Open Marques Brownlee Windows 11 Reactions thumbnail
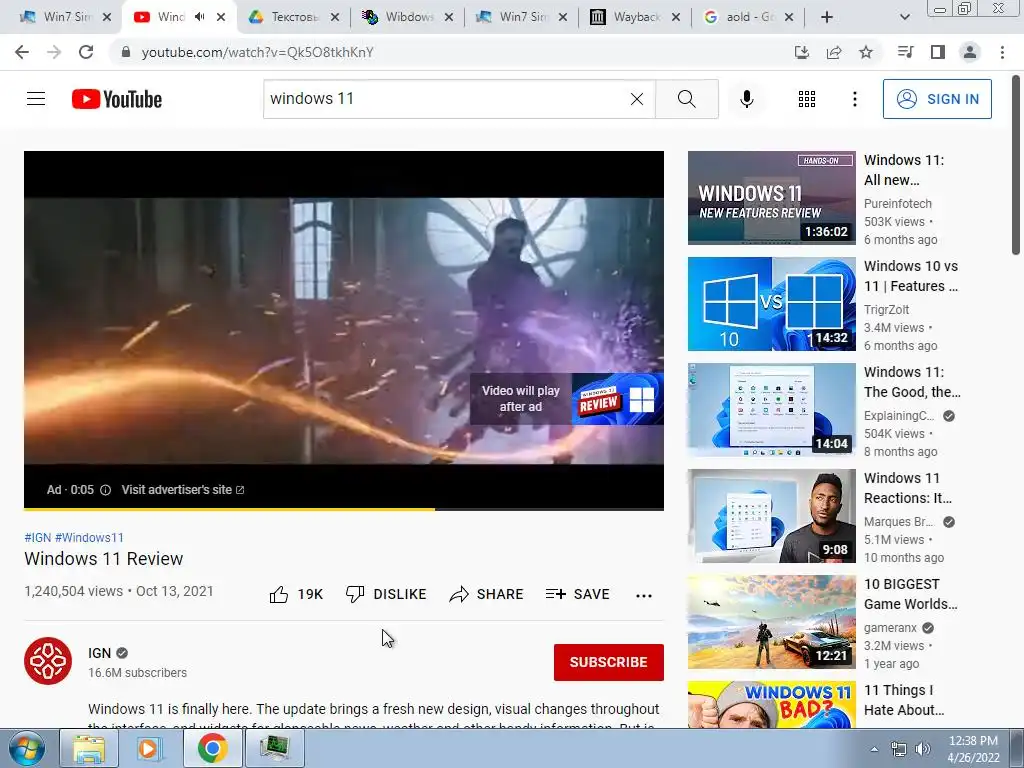The height and width of the screenshot is (768, 1024). [x=771, y=516]
